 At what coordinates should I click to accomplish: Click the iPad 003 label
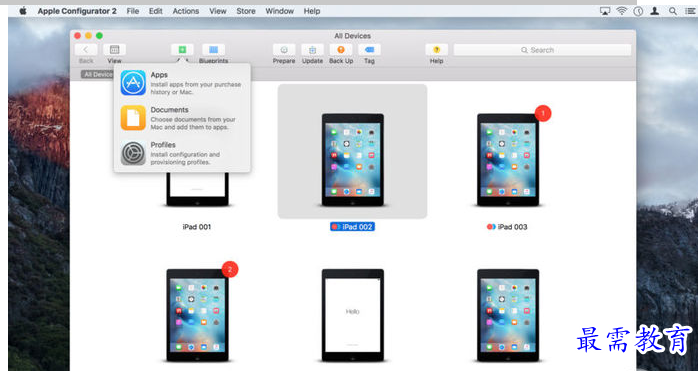tap(512, 227)
